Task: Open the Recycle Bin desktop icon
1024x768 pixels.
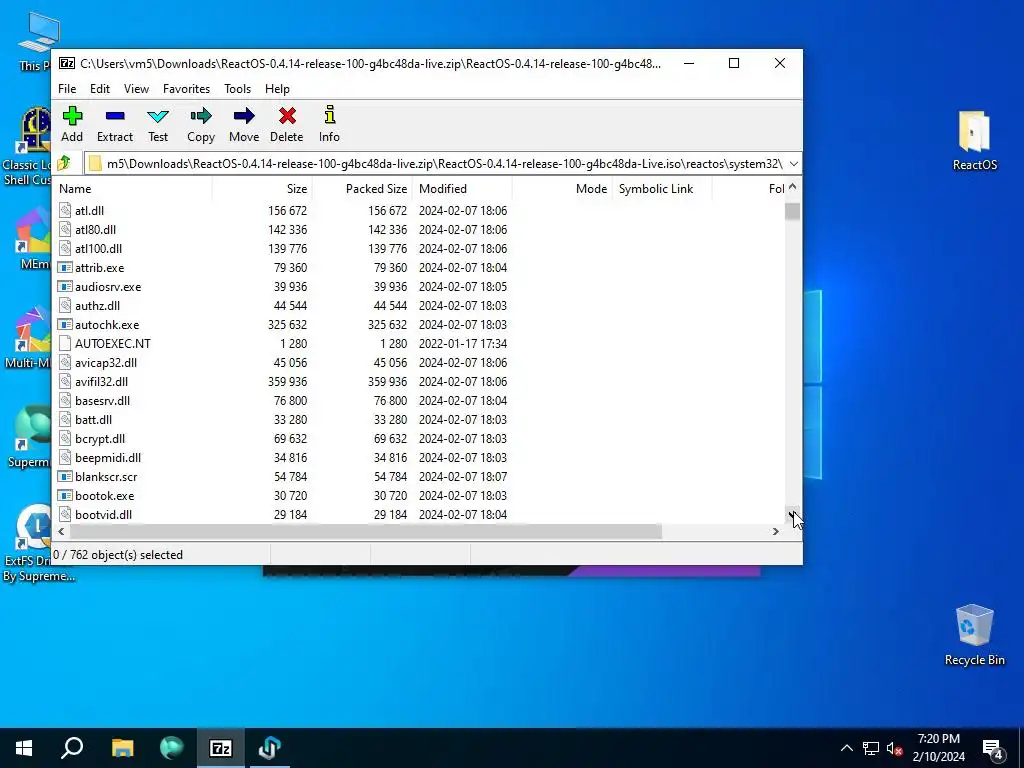Action: click(974, 634)
